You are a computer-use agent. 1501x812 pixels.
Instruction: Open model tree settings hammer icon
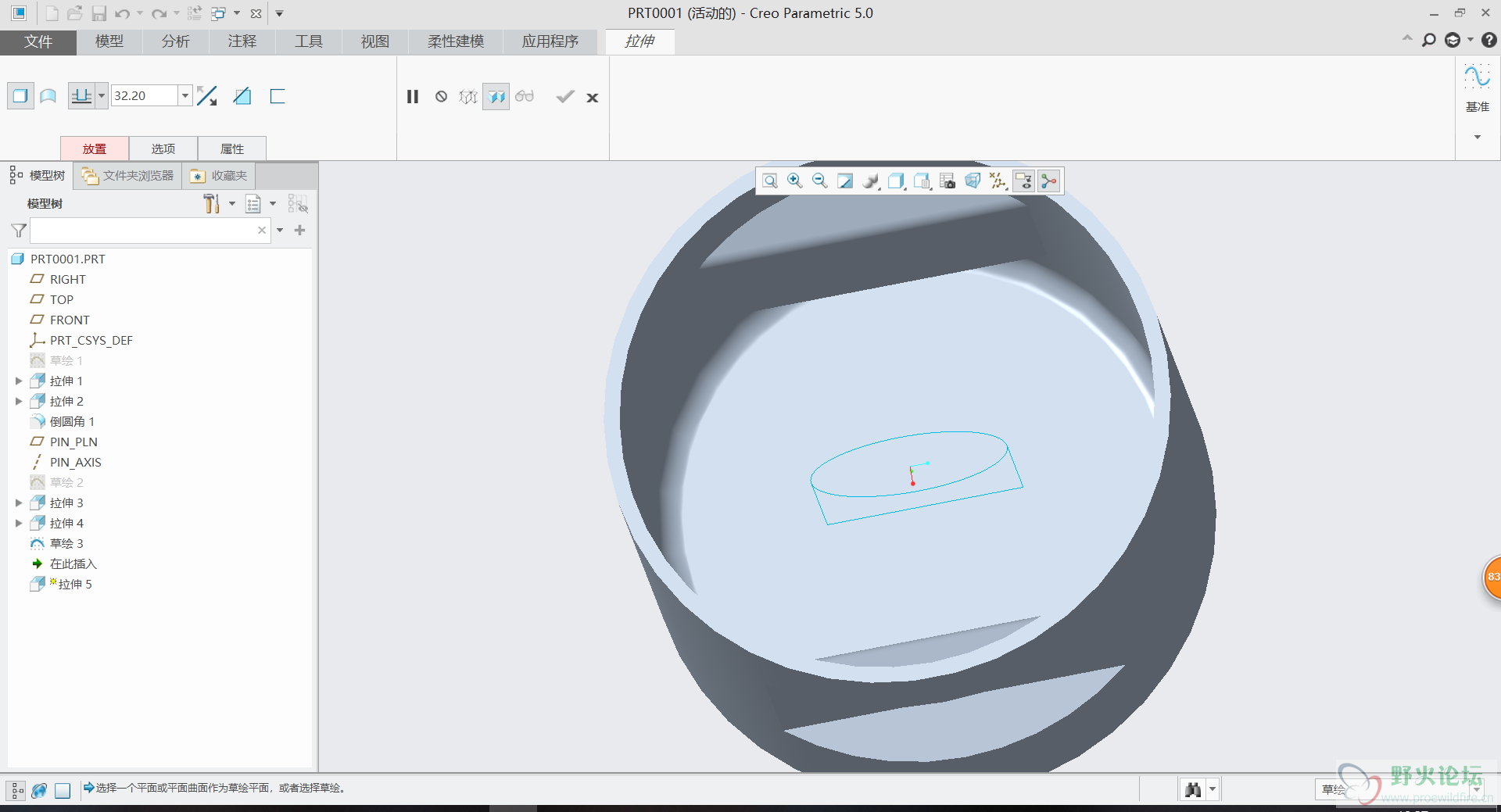212,204
